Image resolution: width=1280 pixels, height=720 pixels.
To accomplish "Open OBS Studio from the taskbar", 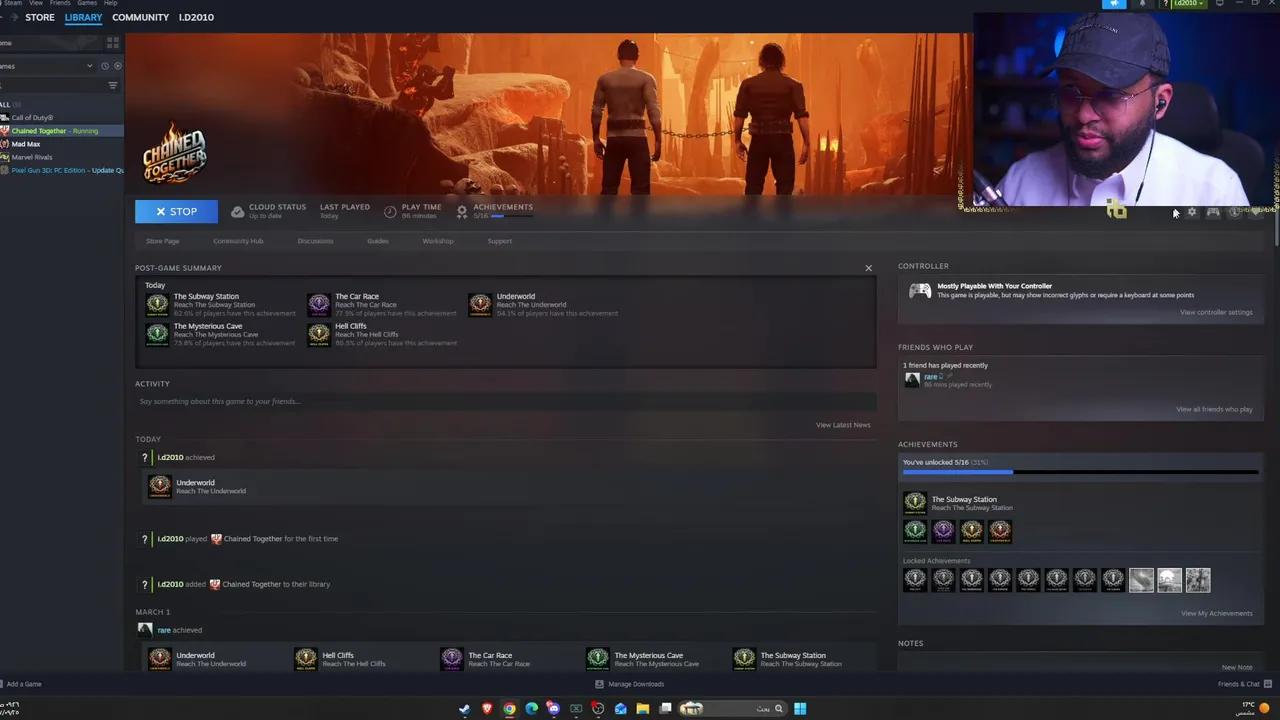I will (598, 708).
